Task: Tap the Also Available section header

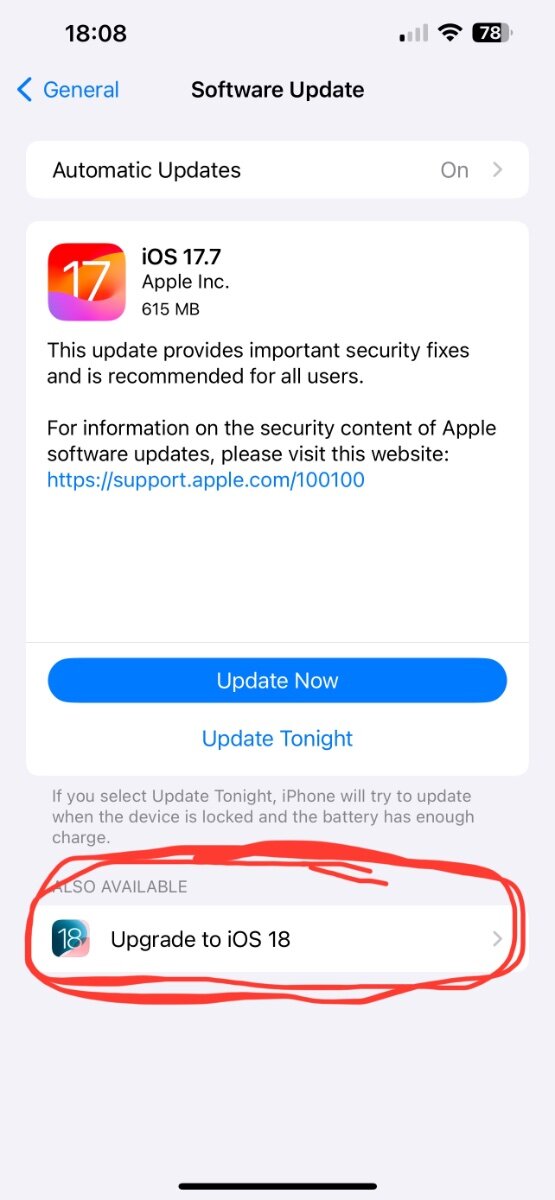Action: click(119, 887)
